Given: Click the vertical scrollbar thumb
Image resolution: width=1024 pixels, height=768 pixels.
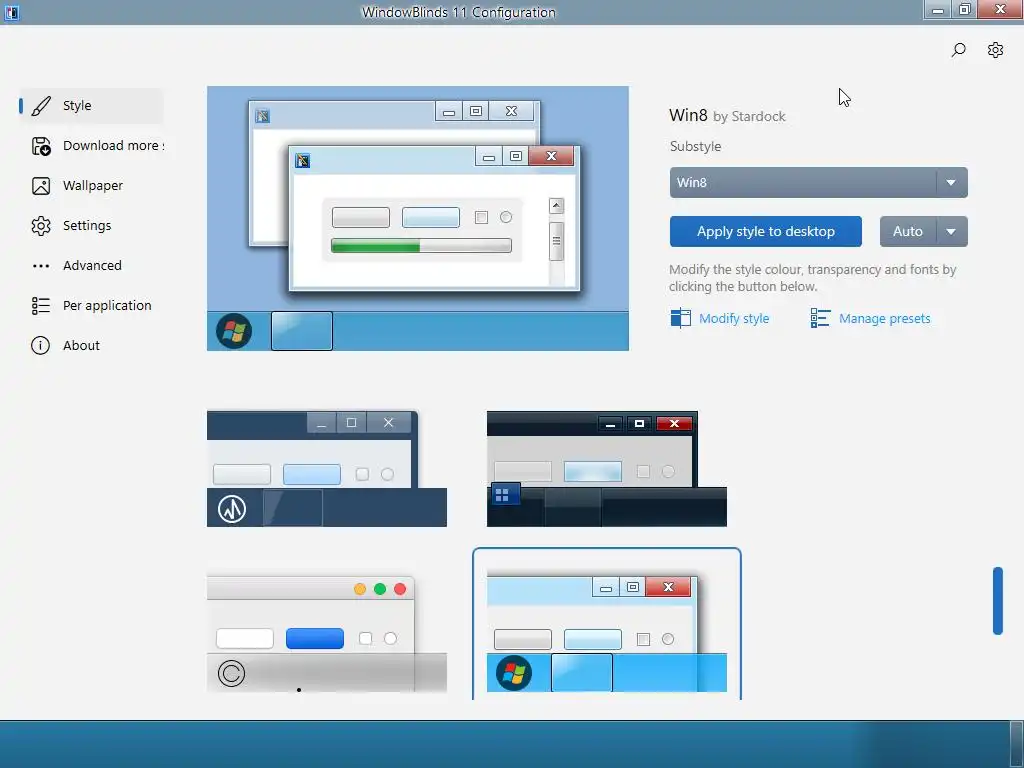Looking at the screenshot, I should pos(997,601).
